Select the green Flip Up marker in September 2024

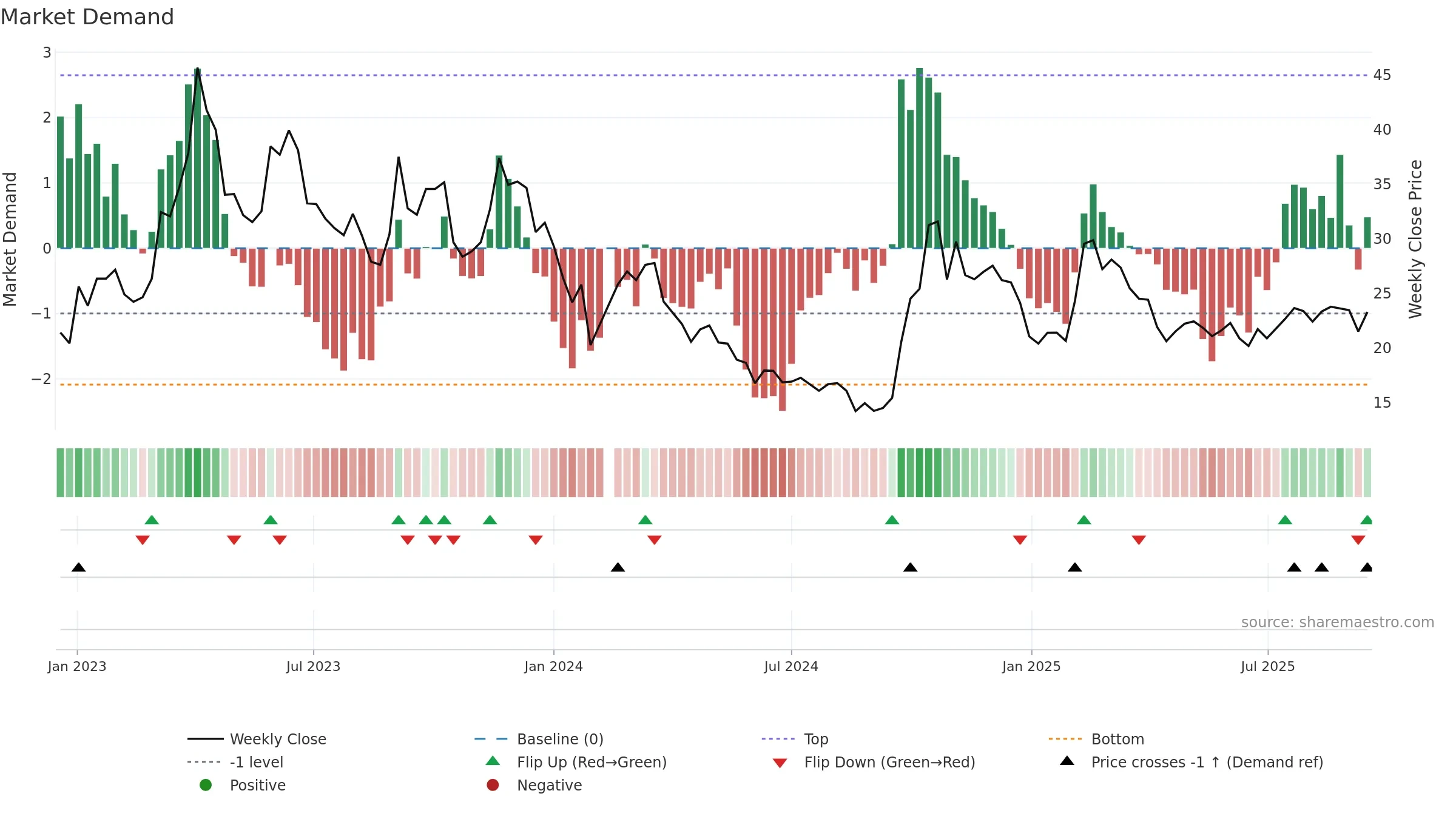pos(892,520)
